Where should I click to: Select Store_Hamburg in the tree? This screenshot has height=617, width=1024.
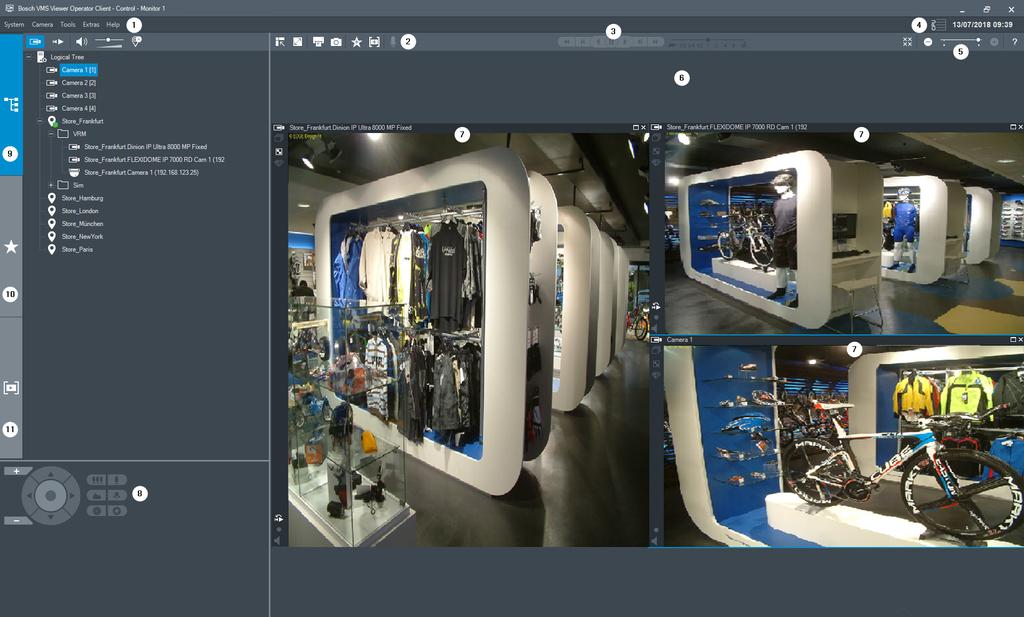[x=82, y=198]
